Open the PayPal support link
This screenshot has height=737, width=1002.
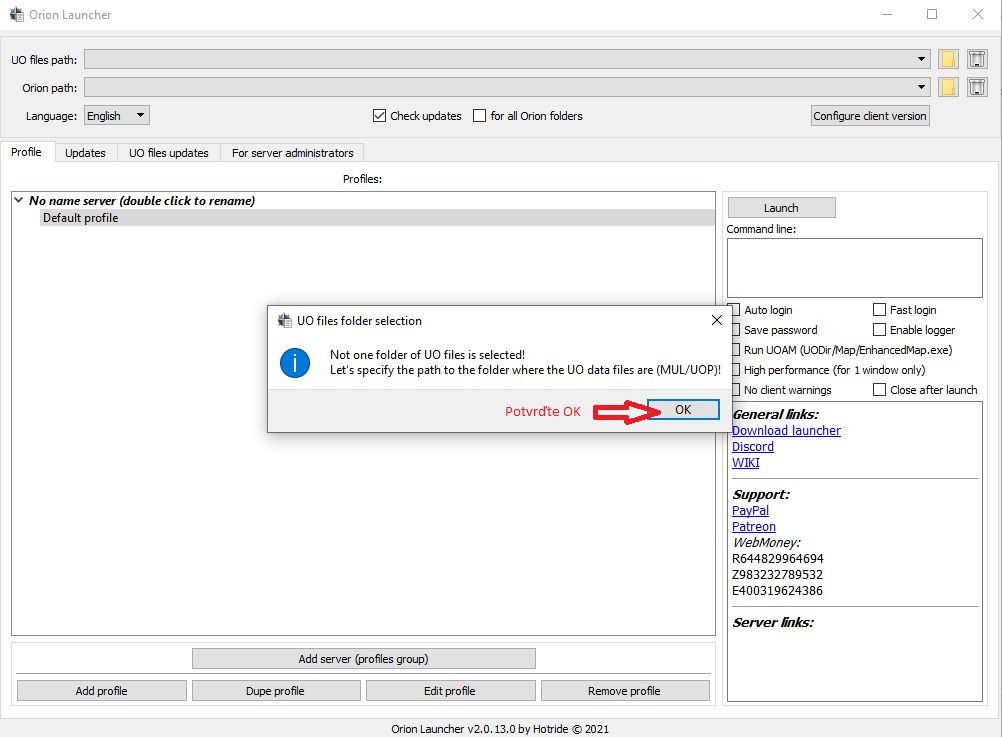[750, 511]
